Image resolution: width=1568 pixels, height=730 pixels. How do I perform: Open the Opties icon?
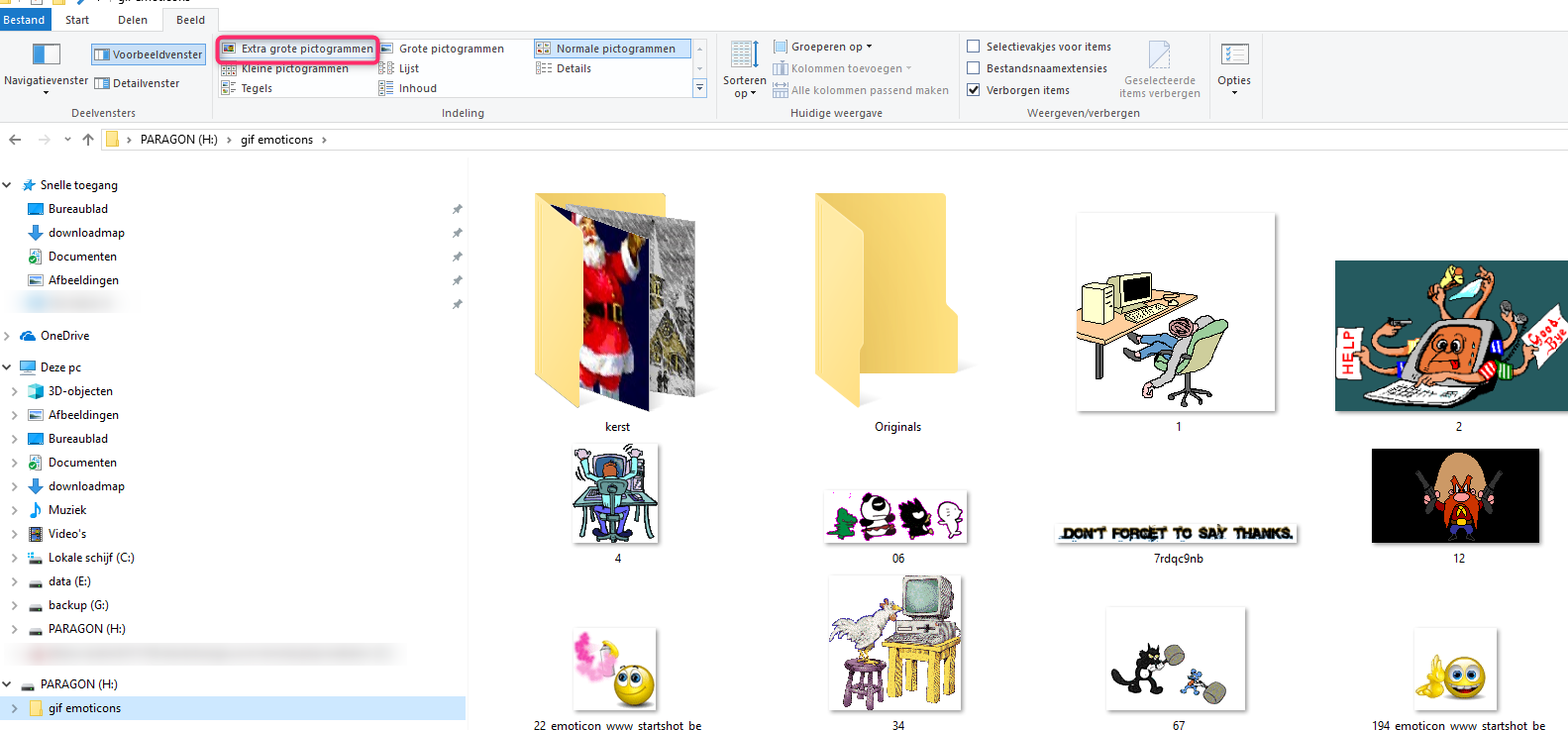[1234, 54]
